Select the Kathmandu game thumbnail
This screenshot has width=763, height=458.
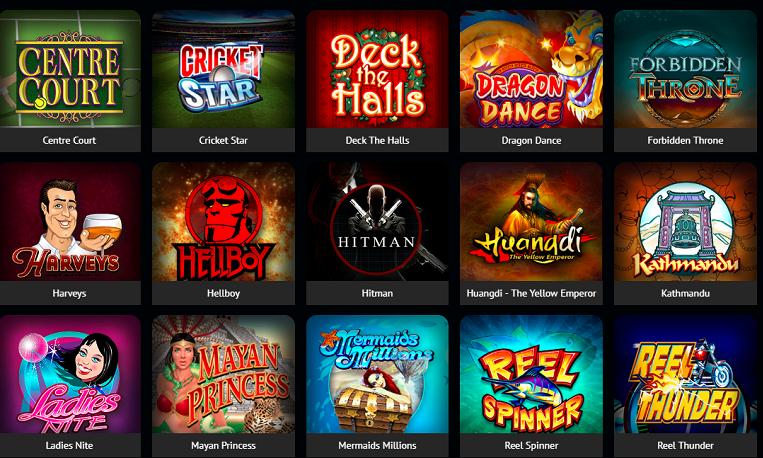[x=685, y=221]
